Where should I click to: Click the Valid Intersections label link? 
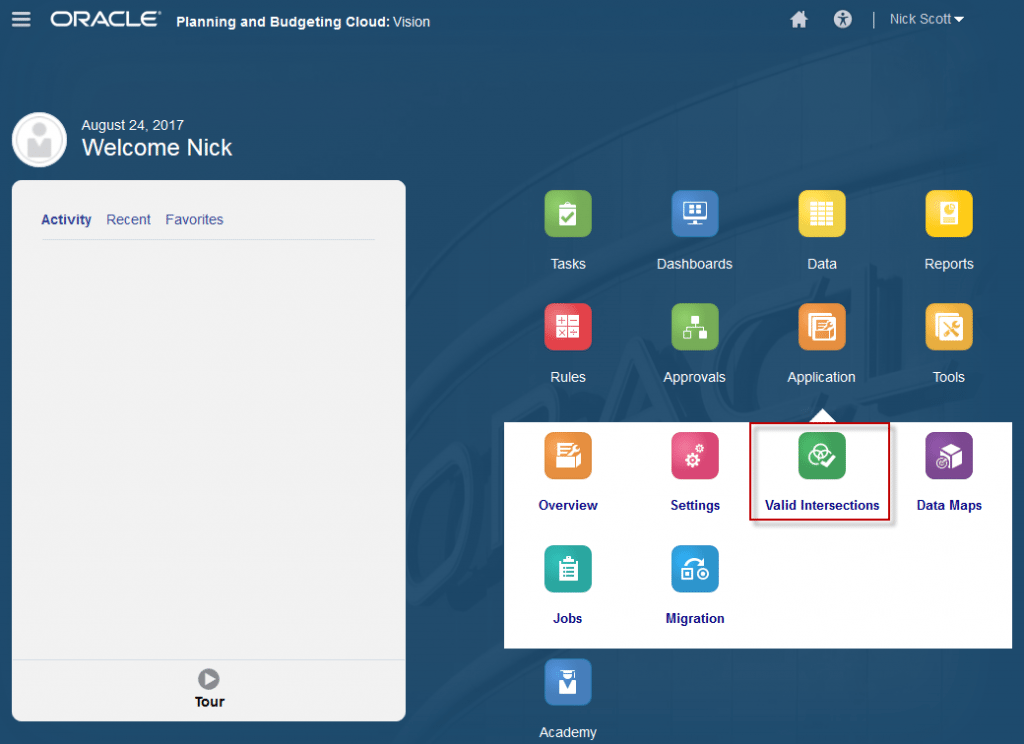(822, 505)
